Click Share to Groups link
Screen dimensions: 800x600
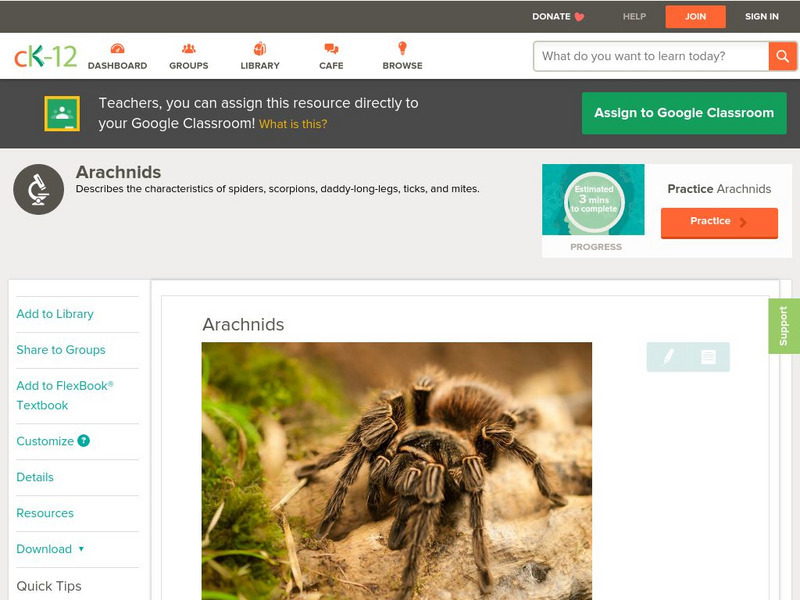(x=61, y=349)
